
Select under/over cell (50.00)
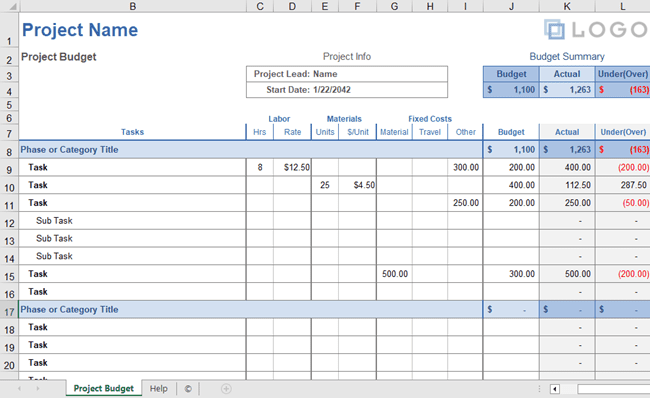tap(623, 203)
